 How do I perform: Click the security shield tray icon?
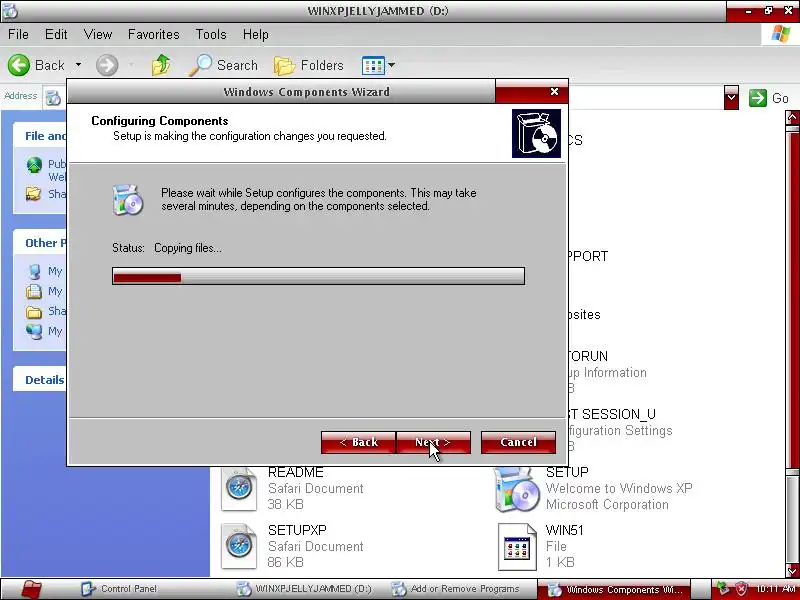[741, 589]
